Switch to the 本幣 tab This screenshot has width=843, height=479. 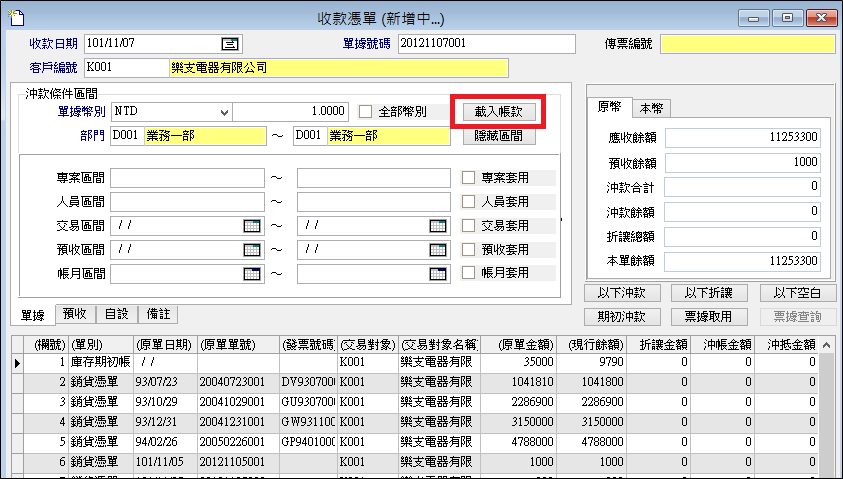(x=655, y=108)
